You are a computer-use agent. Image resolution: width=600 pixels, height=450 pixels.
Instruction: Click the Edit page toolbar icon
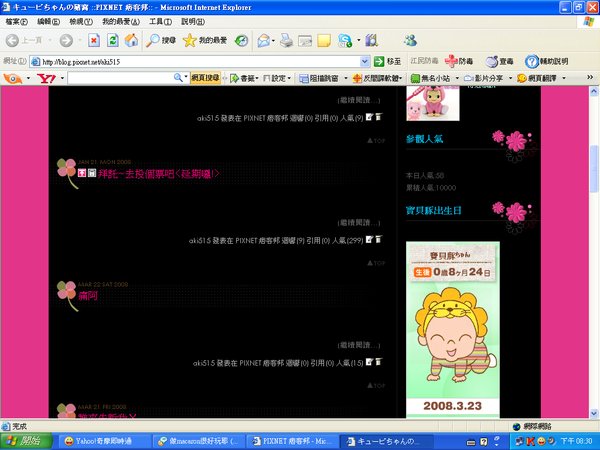[305, 41]
